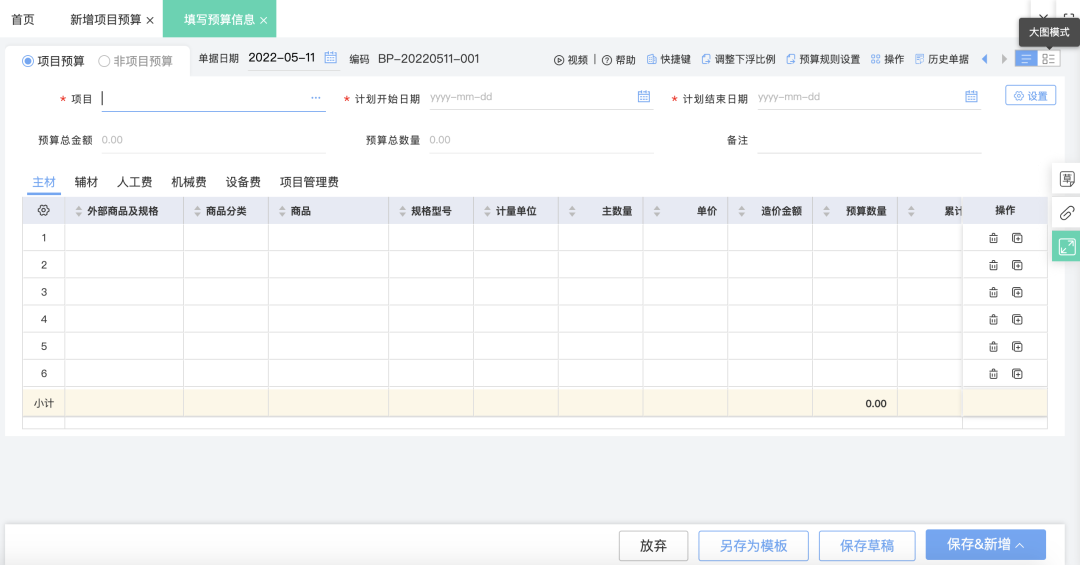Open the 计划开始日期 calendar icon
This screenshot has width=1080, height=565.
pos(644,96)
